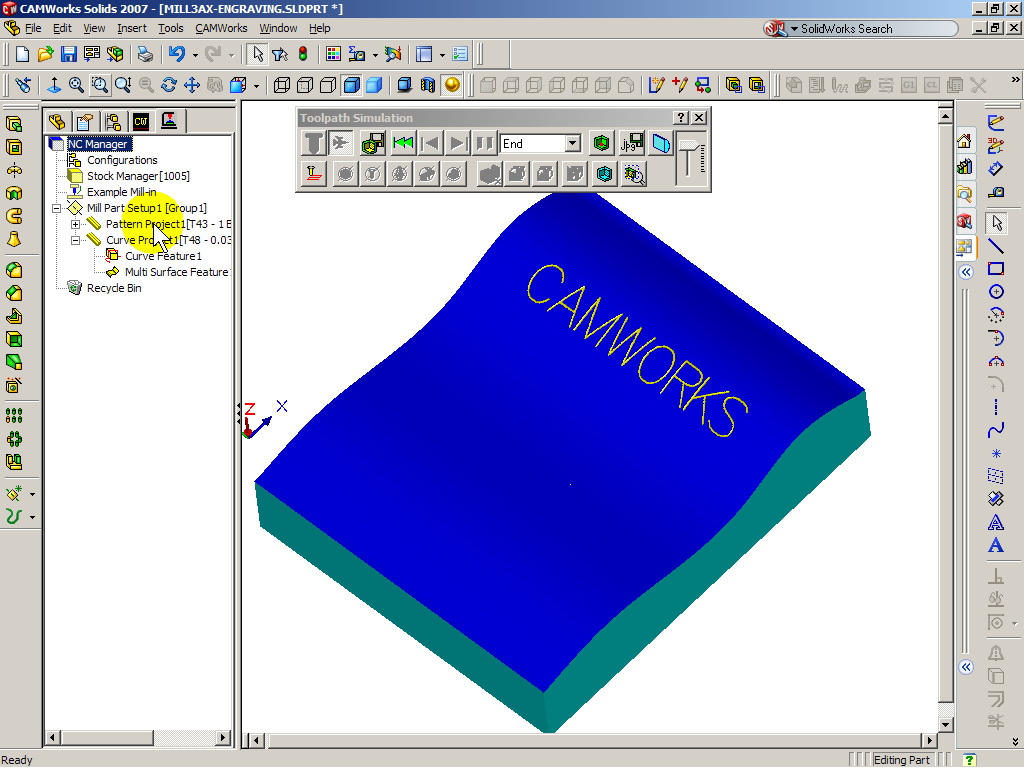
Task: Click Save WIP model icon in simulation
Action: pos(373,143)
